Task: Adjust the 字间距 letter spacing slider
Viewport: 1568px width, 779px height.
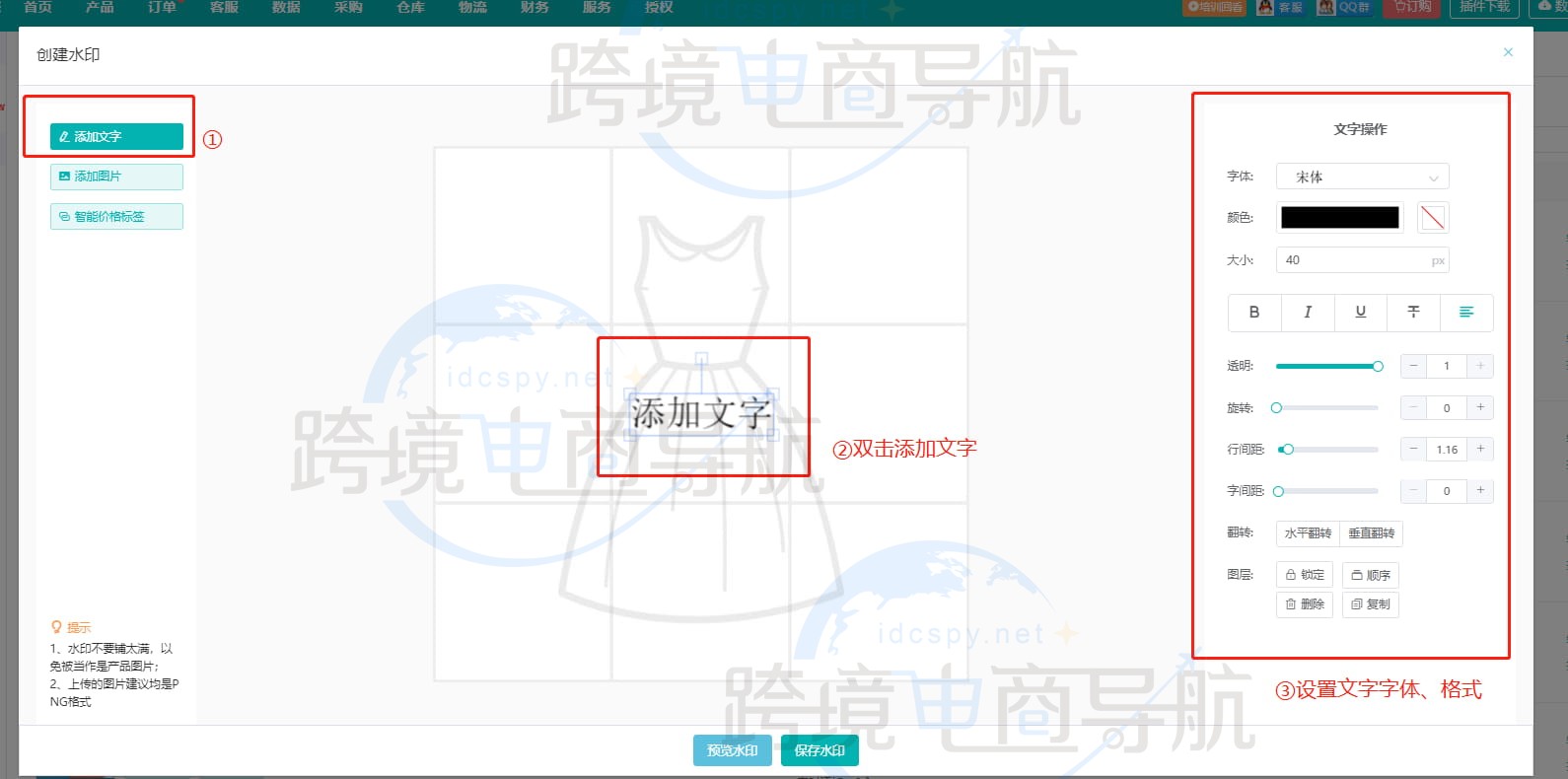Action: coord(1327,490)
